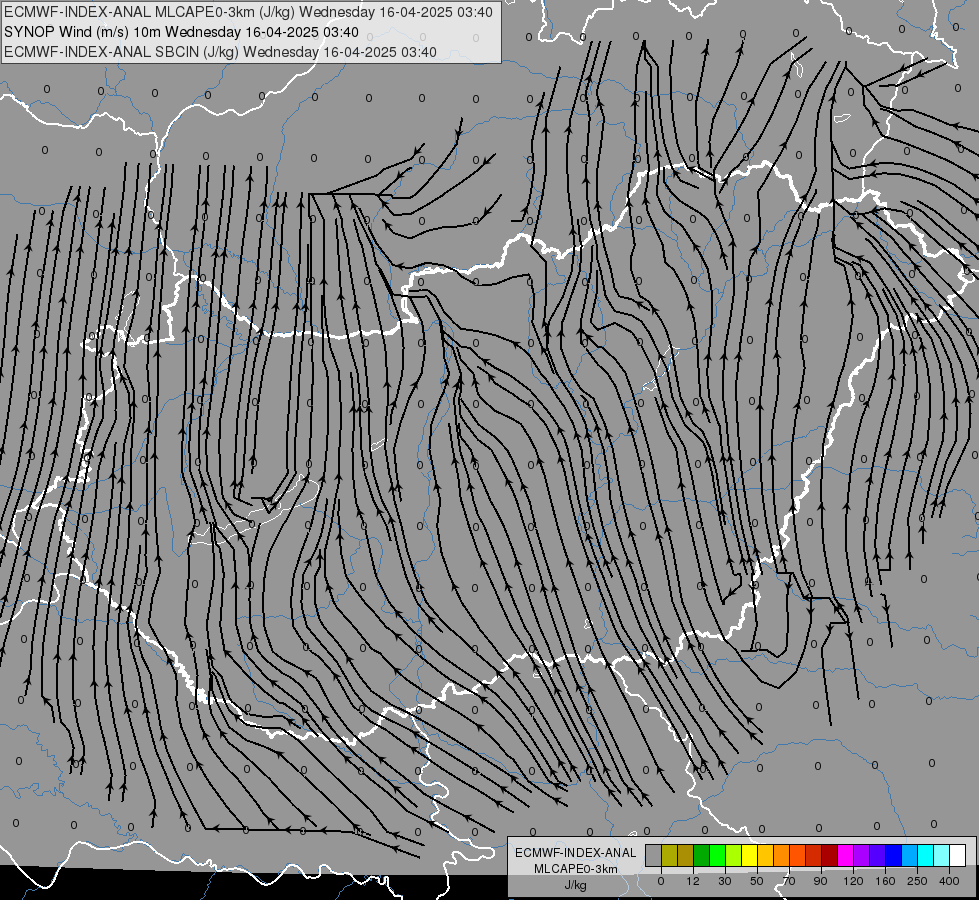Click the legend scale value '50'

click(757, 881)
